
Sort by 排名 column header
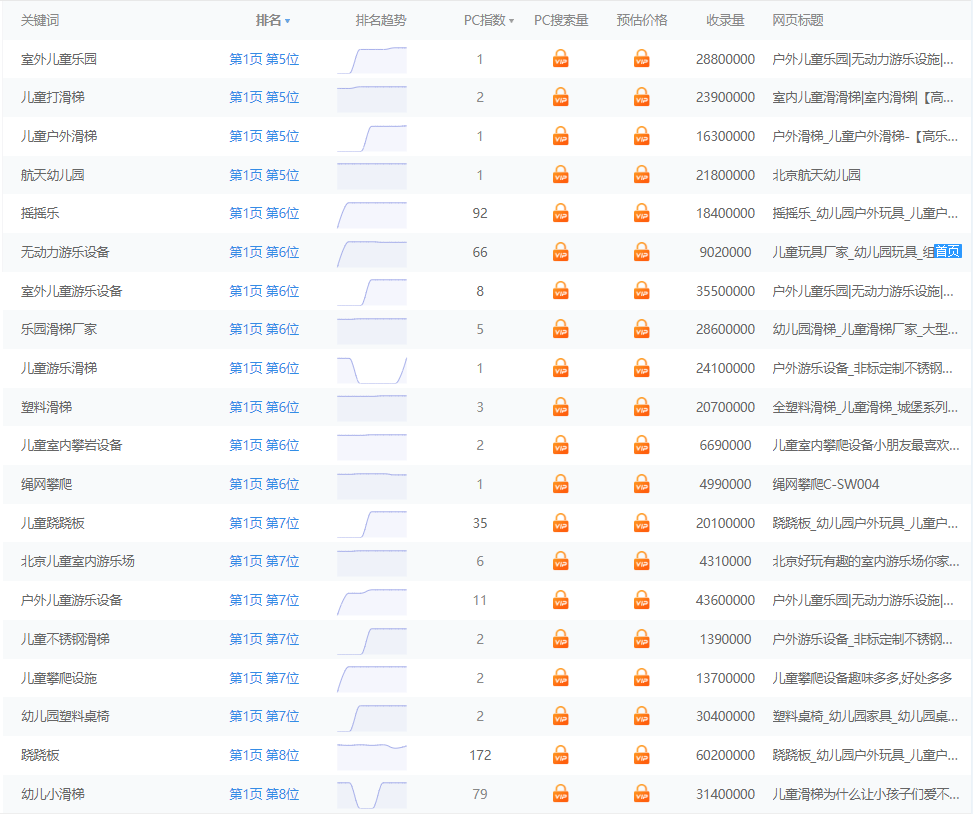(x=272, y=20)
